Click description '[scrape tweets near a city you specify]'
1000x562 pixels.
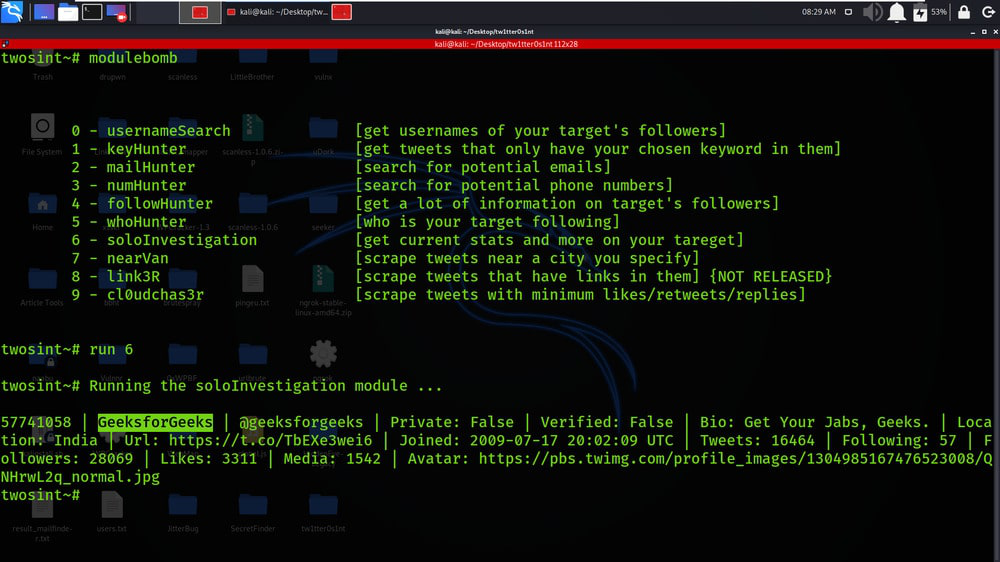tap(527, 258)
